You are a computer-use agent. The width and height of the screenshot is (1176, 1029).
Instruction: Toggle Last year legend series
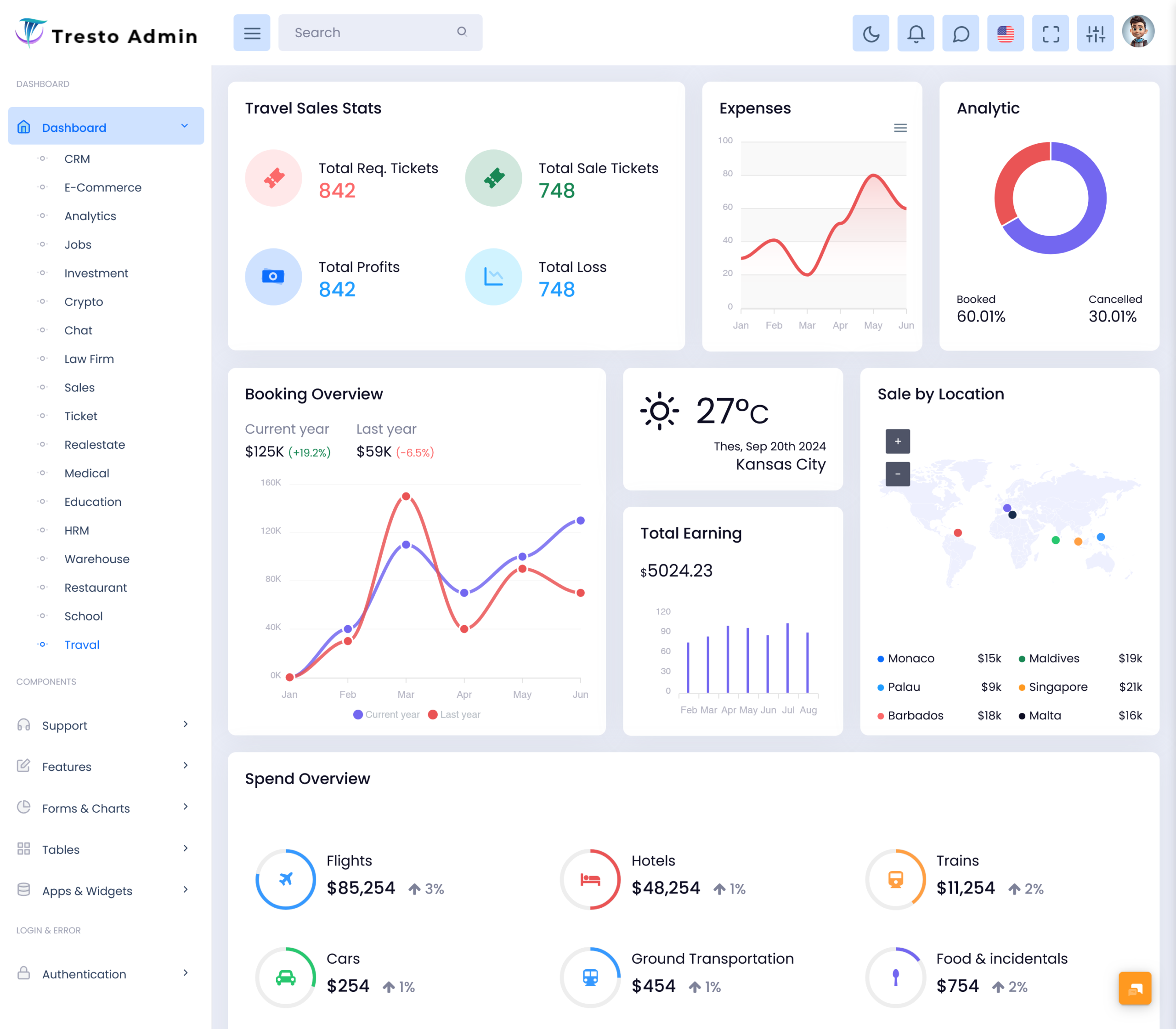[454, 714]
